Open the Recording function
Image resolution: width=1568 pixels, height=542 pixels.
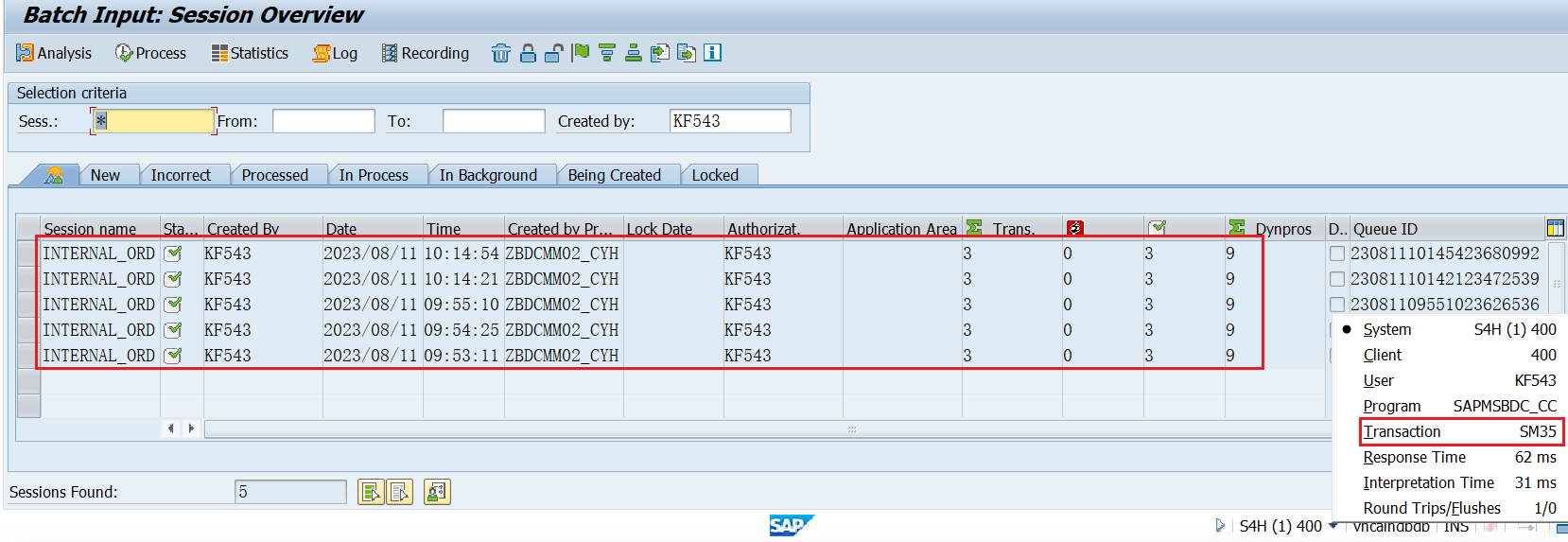(x=426, y=53)
